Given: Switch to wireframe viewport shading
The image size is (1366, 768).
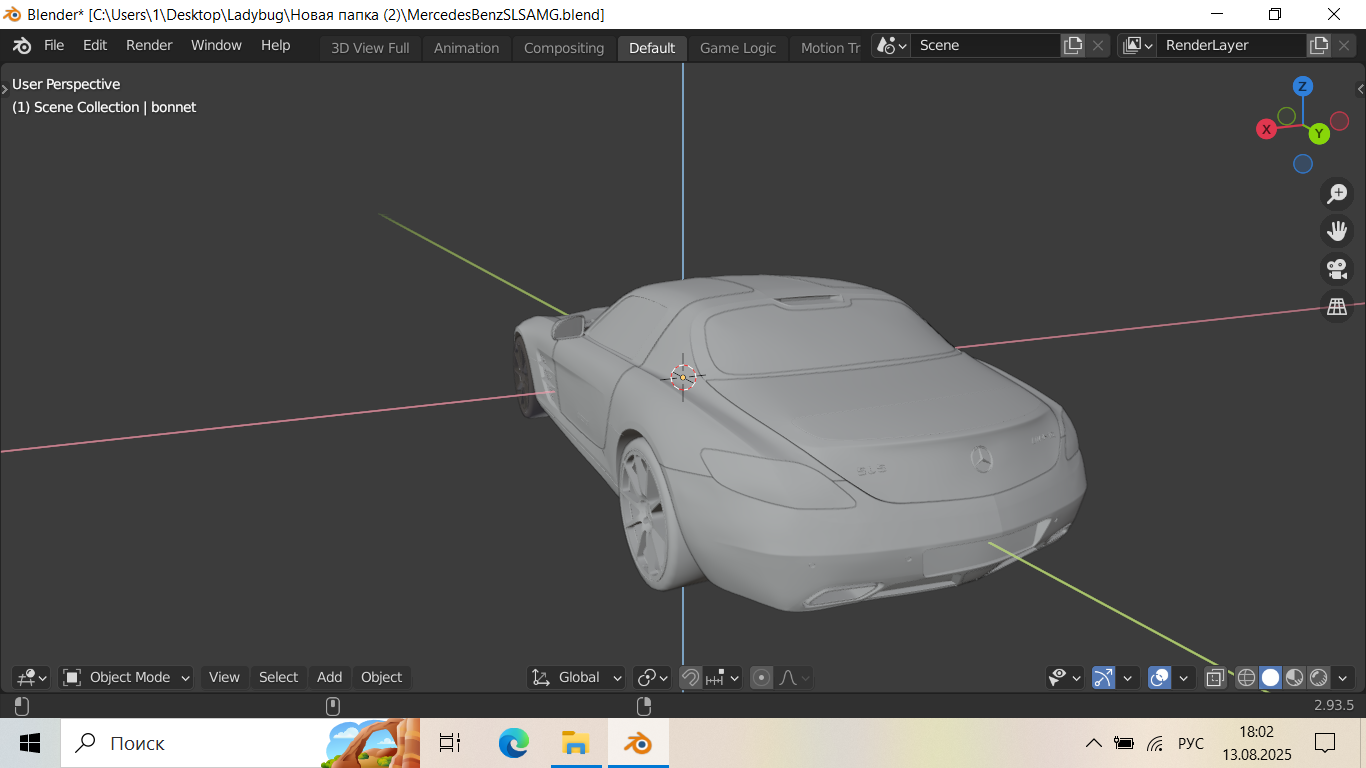Looking at the screenshot, I should (x=1246, y=677).
